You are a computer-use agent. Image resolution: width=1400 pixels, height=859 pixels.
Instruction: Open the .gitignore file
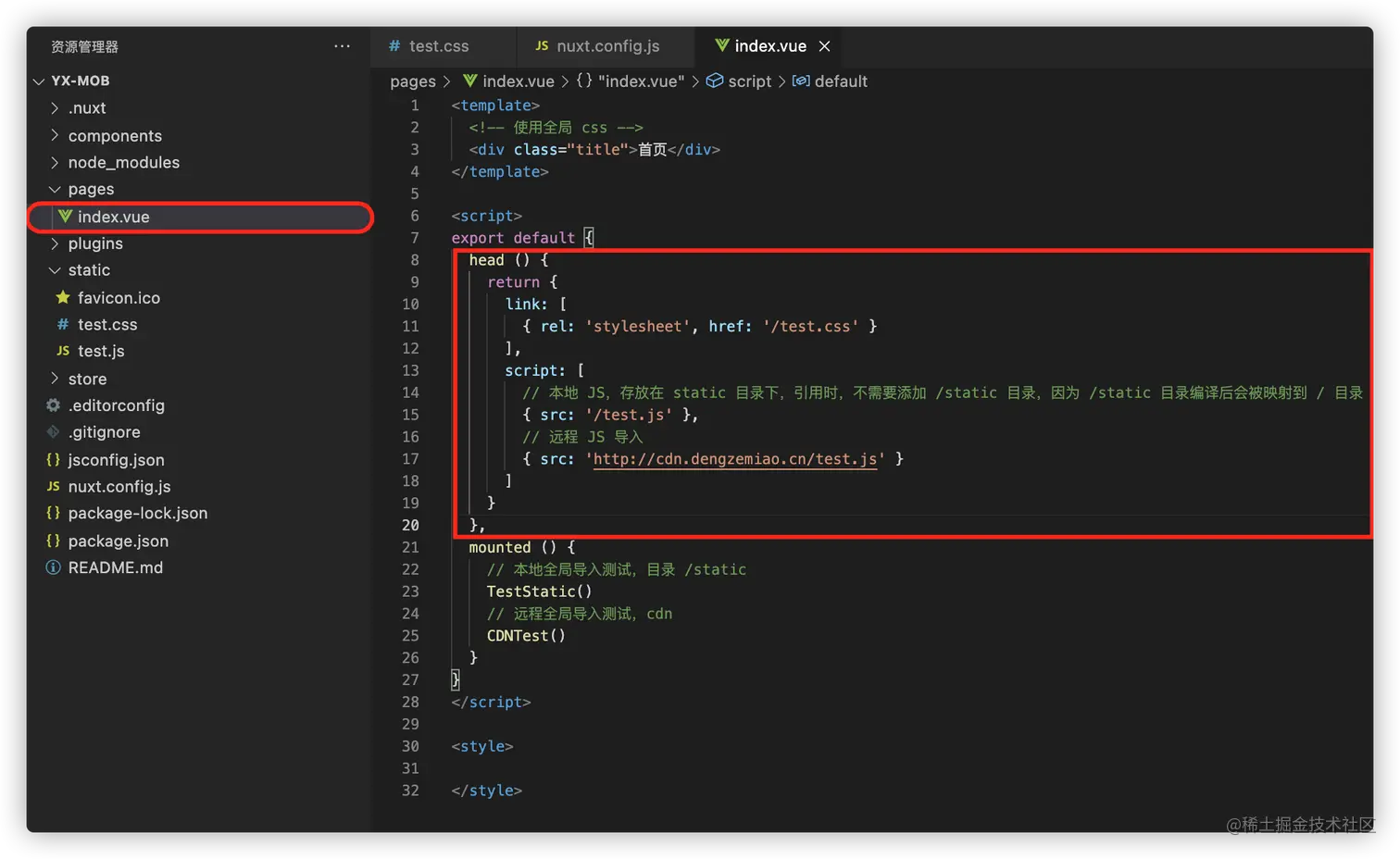click(x=104, y=432)
